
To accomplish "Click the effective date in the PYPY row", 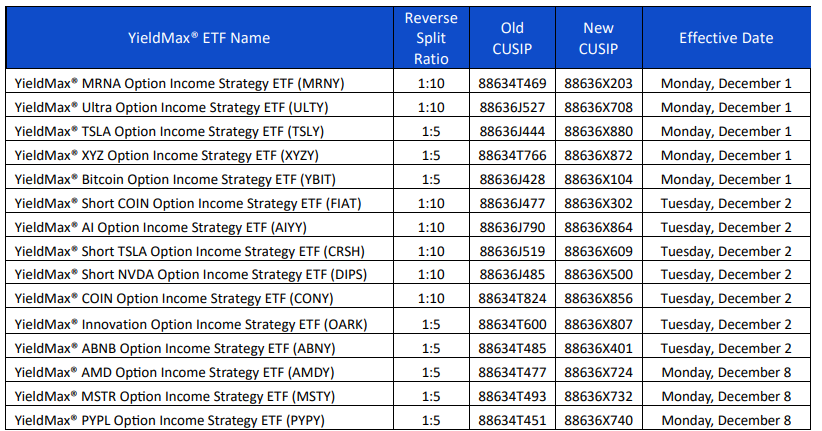I will click(726, 421).
